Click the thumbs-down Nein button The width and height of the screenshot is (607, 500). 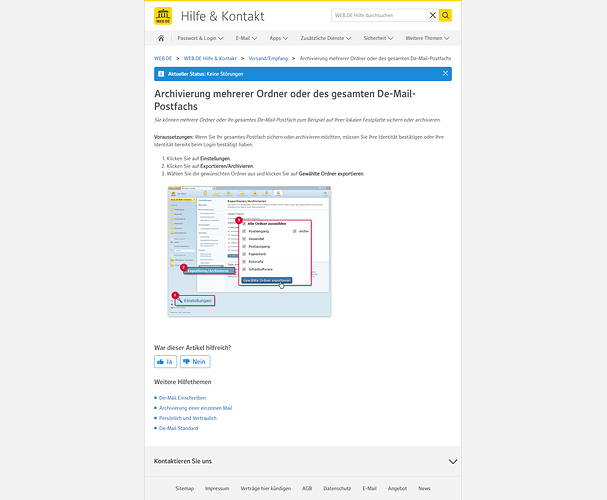pyautogui.click(x=195, y=361)
